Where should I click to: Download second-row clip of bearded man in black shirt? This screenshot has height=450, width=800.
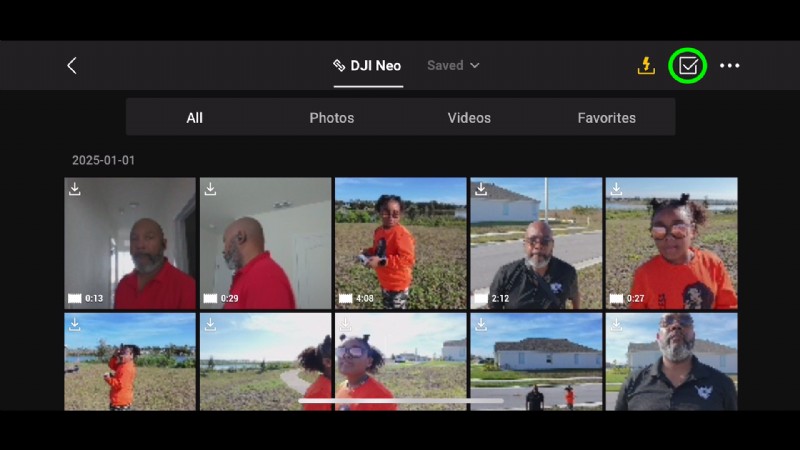click(x=616, y=324)
